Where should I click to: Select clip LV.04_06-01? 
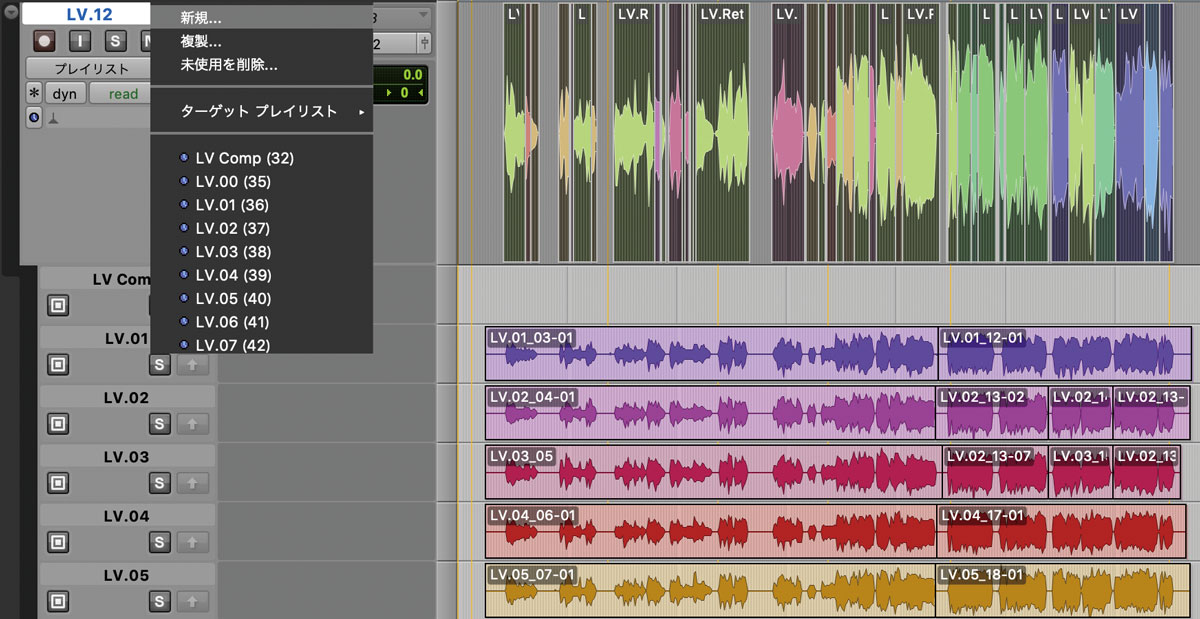(x=711, y=531)
